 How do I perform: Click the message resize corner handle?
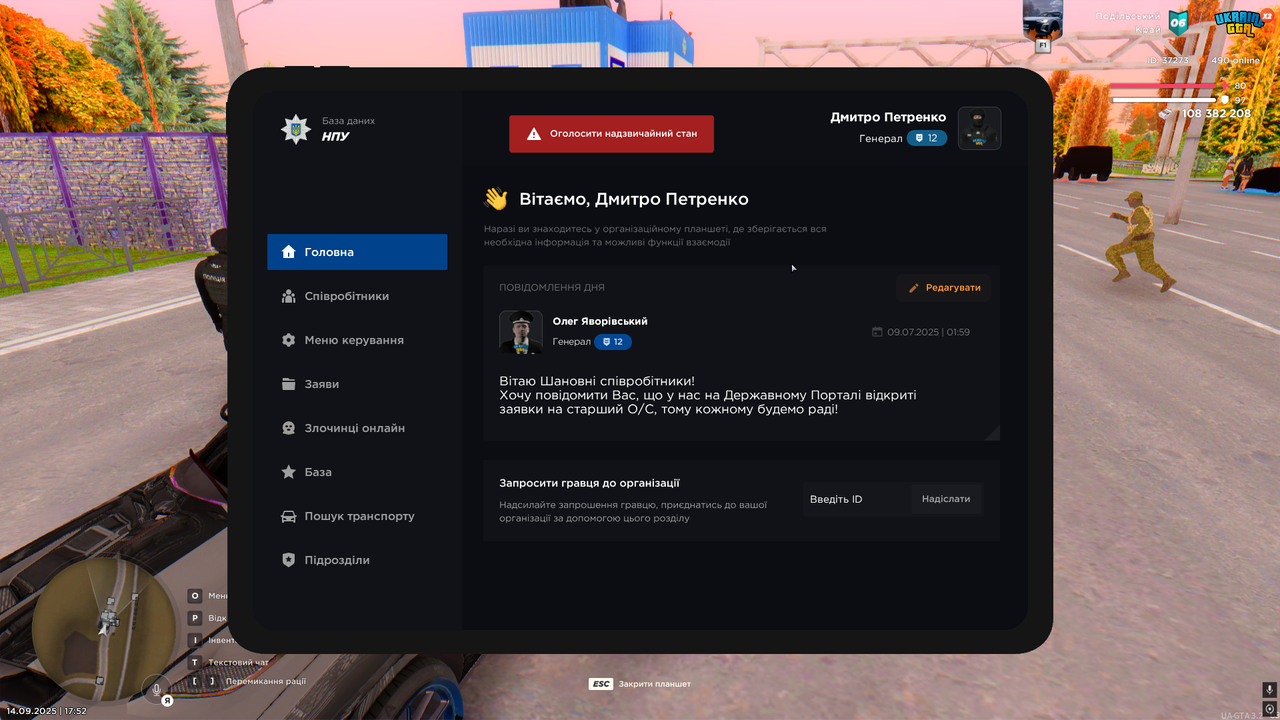pyautogui.click(x=993, y=432)
